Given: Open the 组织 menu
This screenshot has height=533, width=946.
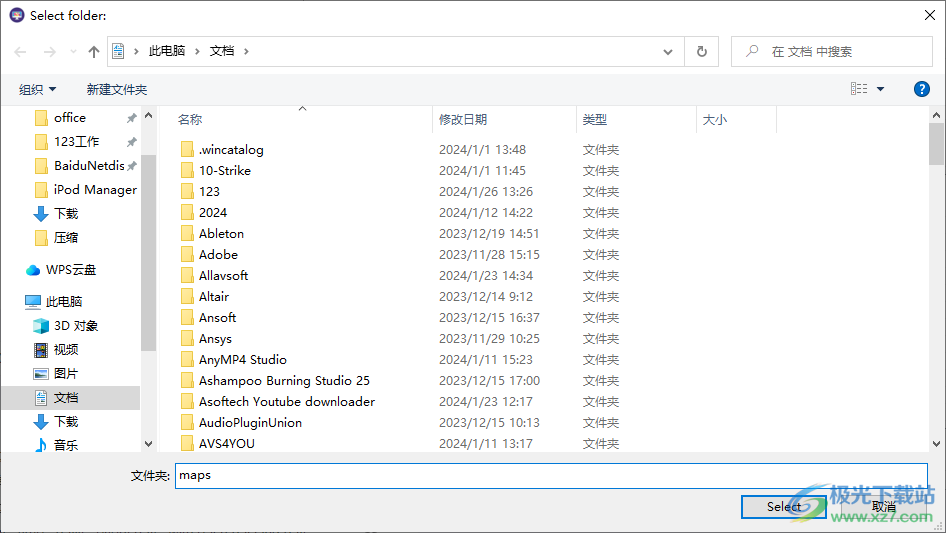Looking at the screenshot, I should 37,89.
